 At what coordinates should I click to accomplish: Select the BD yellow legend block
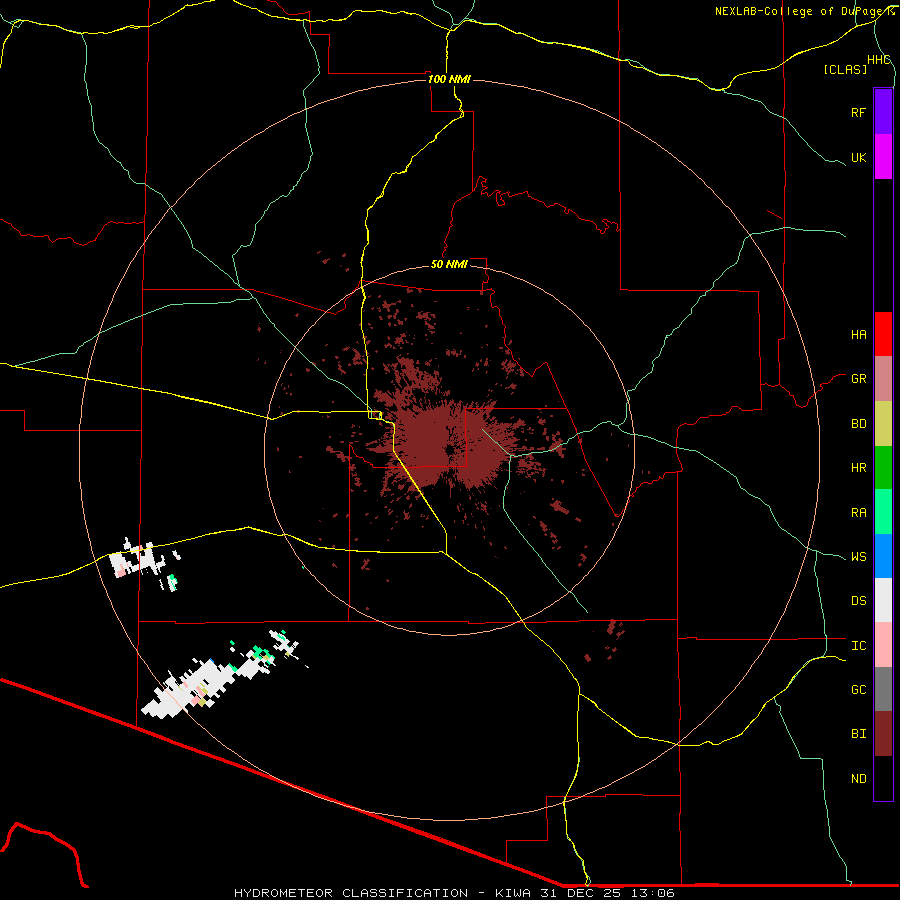pos(883,424)
